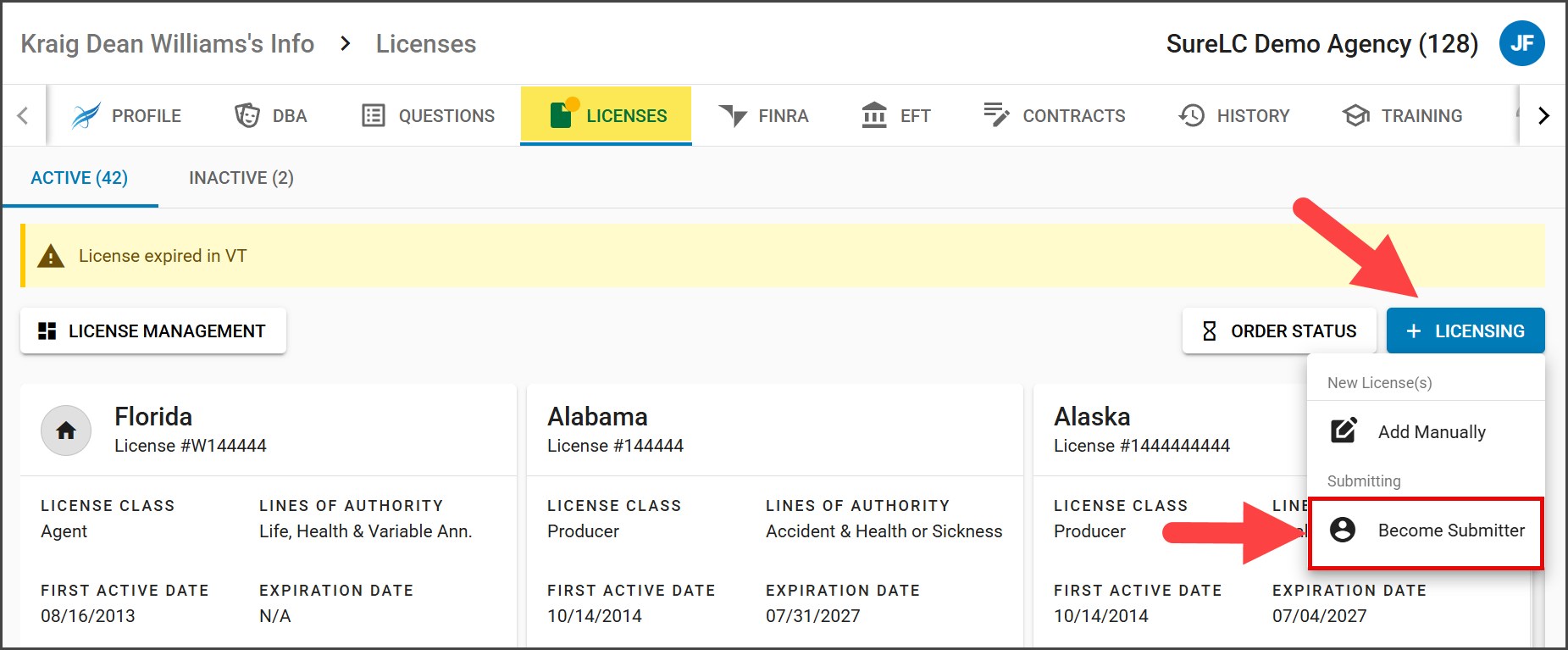
Task: Open the + Licensing dropdown button
Action: 1465,331
